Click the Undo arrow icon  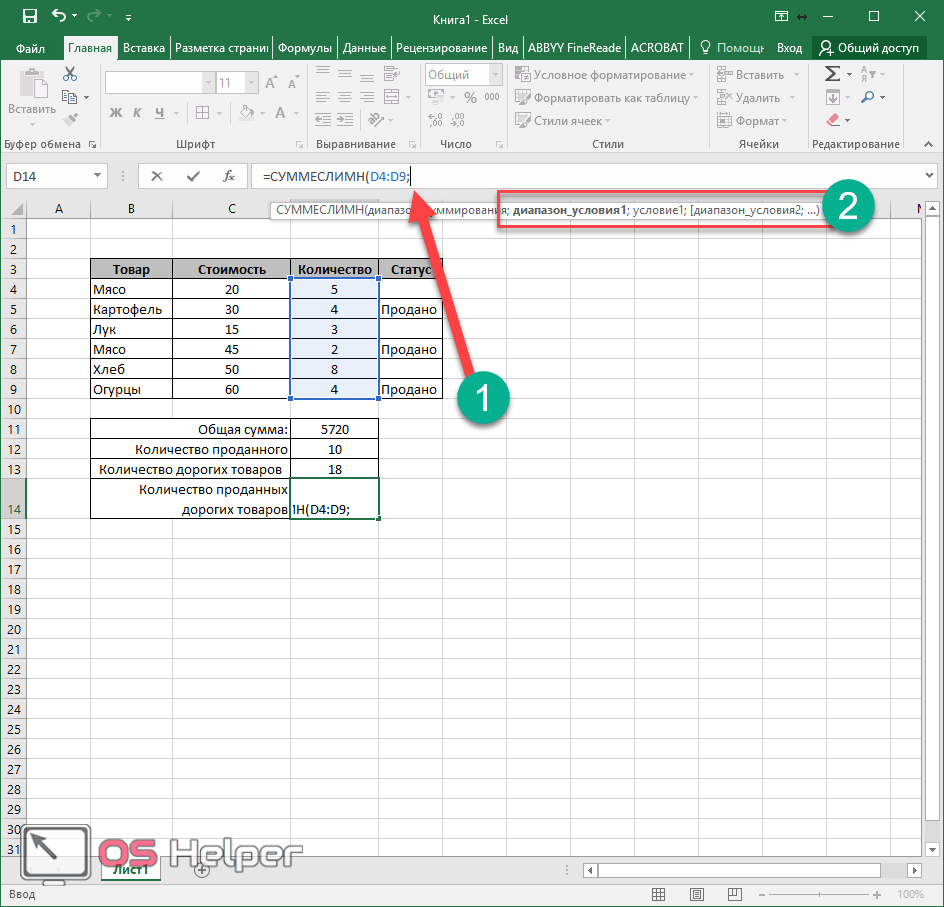[x=59, y=16]
